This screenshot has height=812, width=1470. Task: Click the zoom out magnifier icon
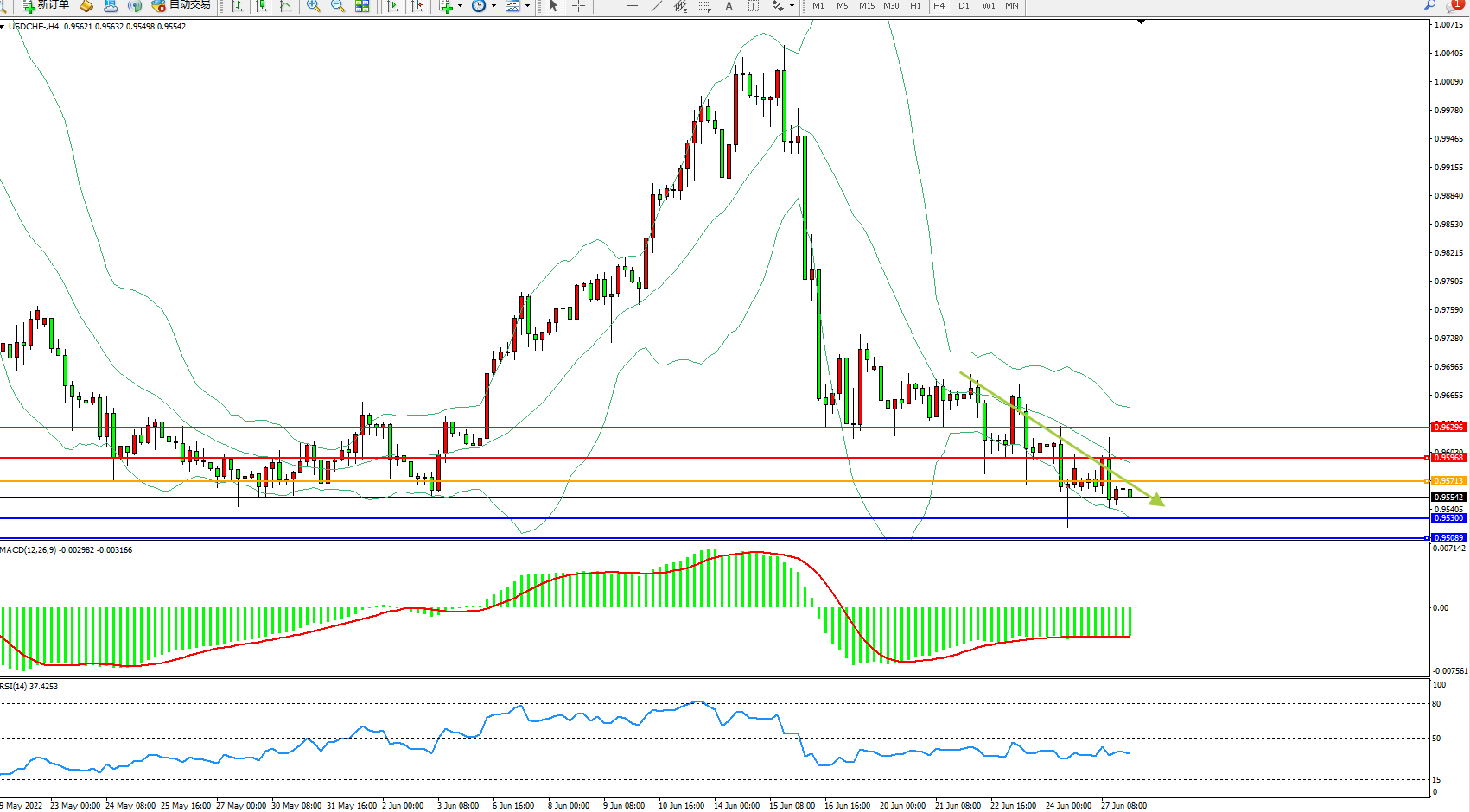pyautogui.click(x=338, y=6)
